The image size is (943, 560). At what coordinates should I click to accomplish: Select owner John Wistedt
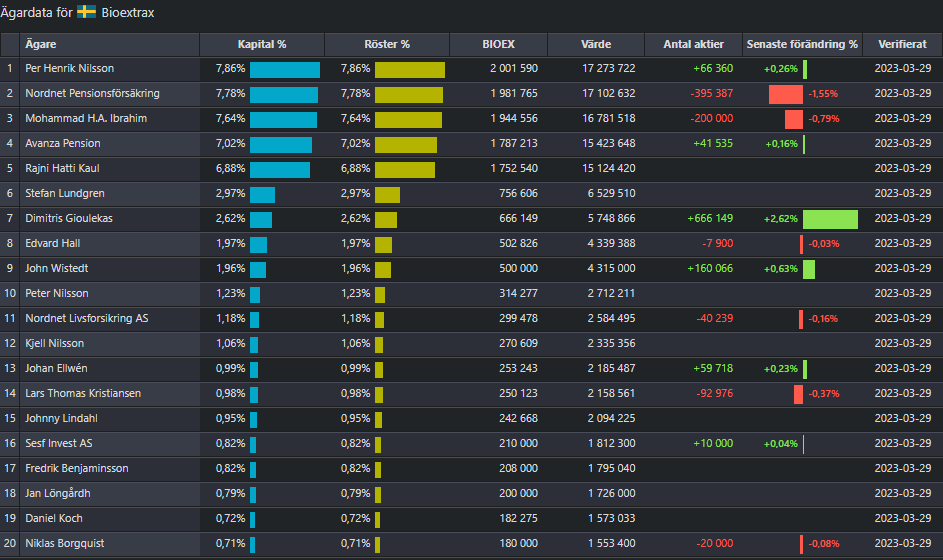click(x=57, y=268)
